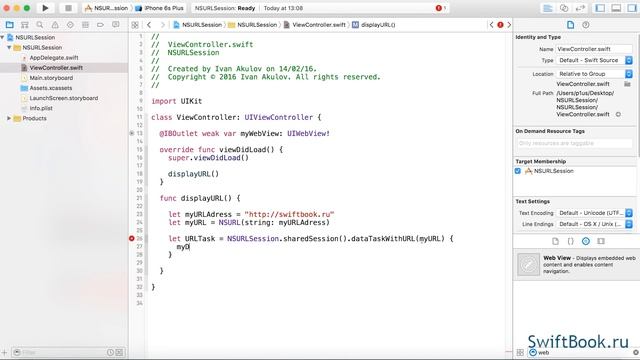Jump to the previous issue arrow

coord(491,25)
